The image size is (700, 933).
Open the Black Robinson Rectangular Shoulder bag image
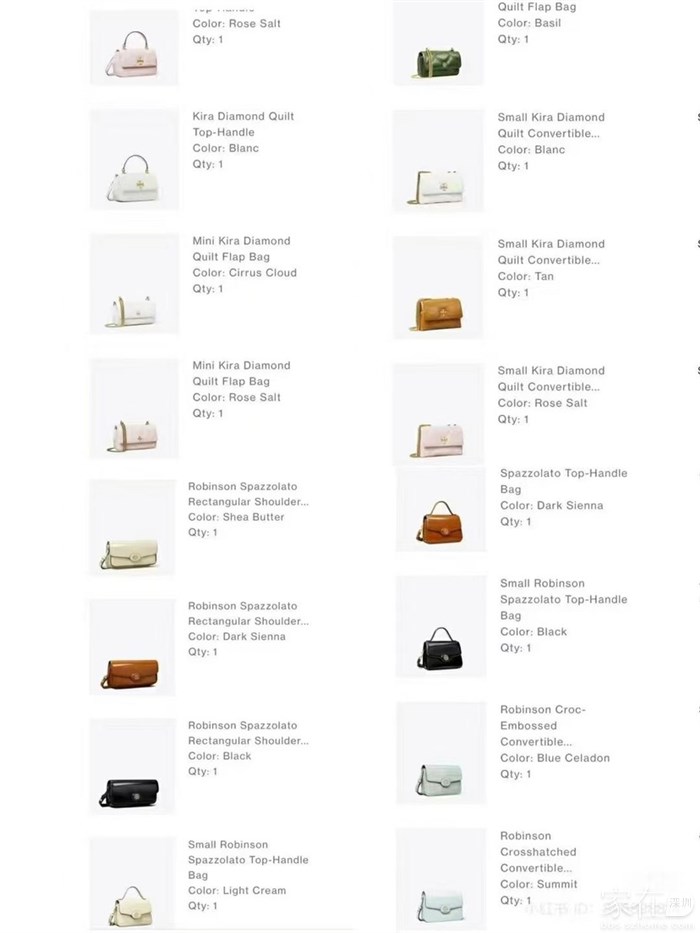pos(132,767)
